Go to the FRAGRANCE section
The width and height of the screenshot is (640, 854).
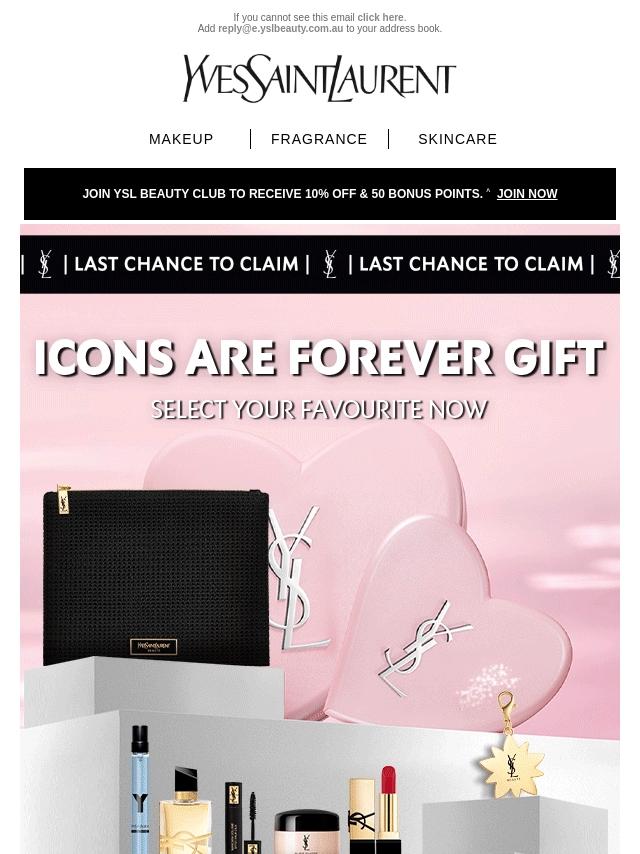point(319,139)
